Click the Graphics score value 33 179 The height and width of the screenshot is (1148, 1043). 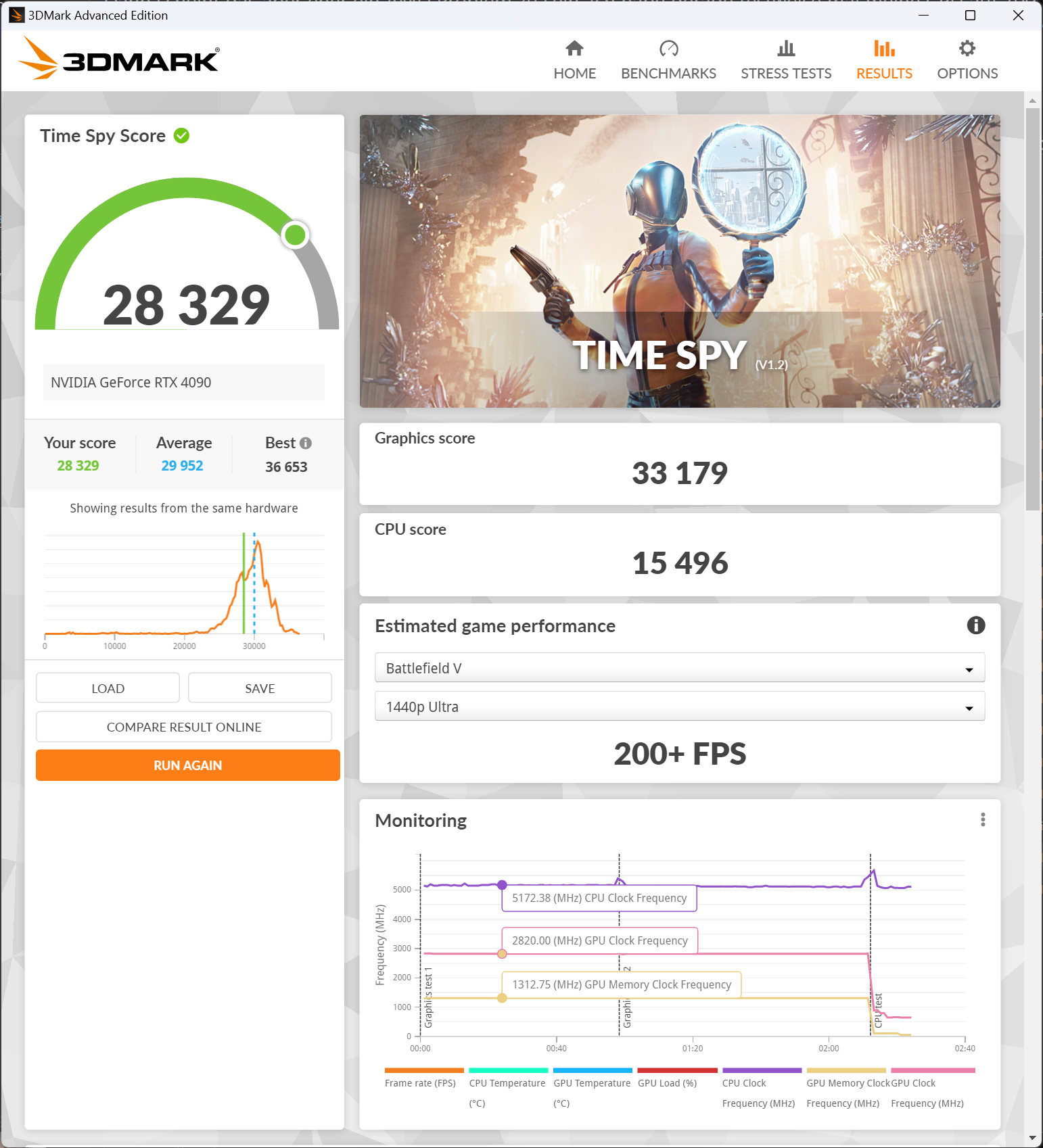pyautogui.click(x=680, y=473)
